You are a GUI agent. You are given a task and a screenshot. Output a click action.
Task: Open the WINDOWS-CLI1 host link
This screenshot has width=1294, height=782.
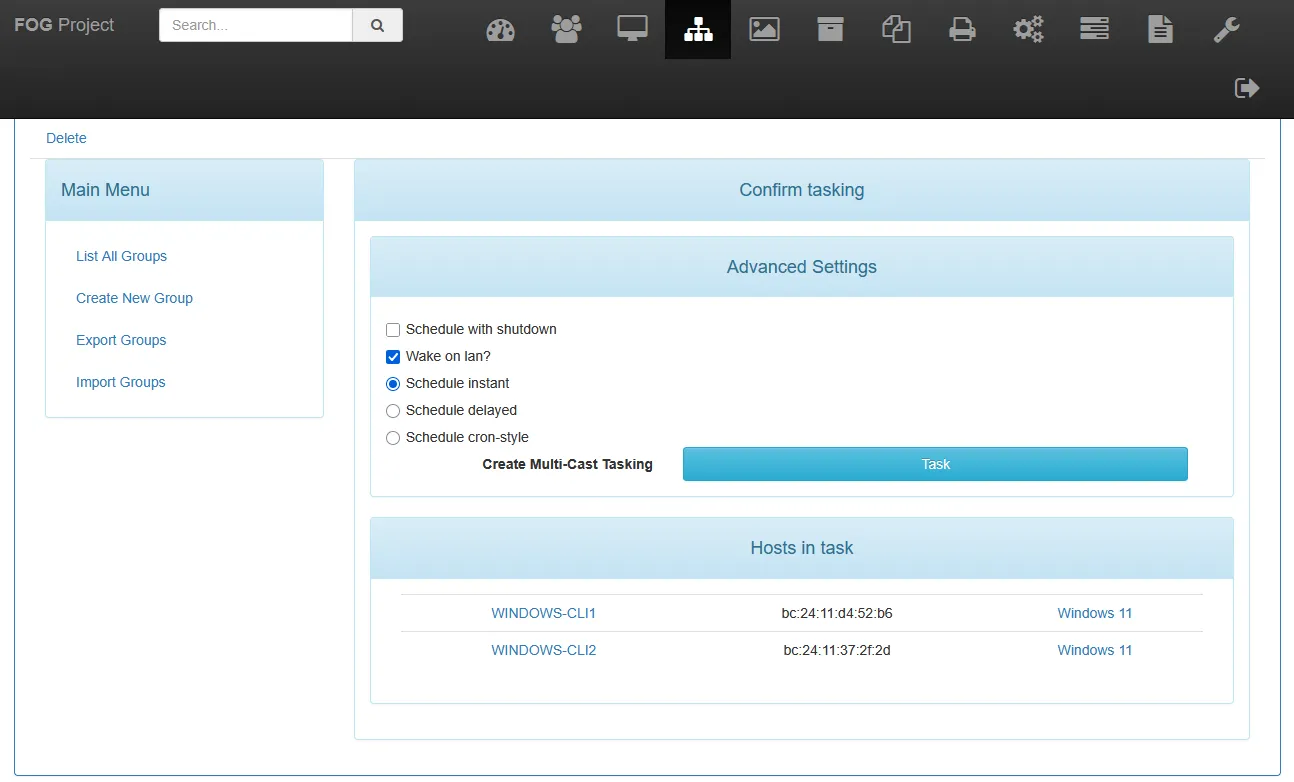[543, 613]
